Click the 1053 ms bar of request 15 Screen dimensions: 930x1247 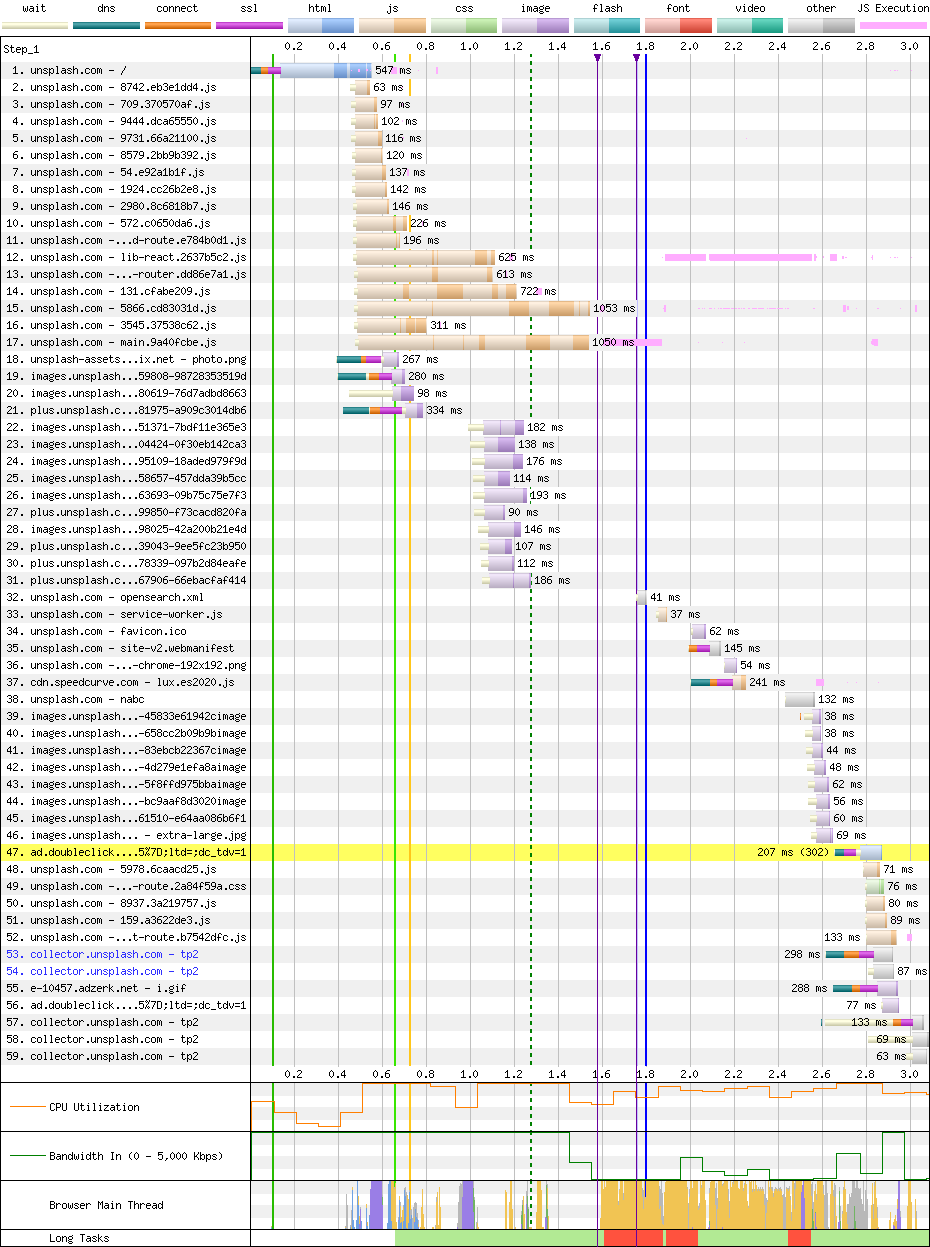pyautogui.click(x=472, y=309)
